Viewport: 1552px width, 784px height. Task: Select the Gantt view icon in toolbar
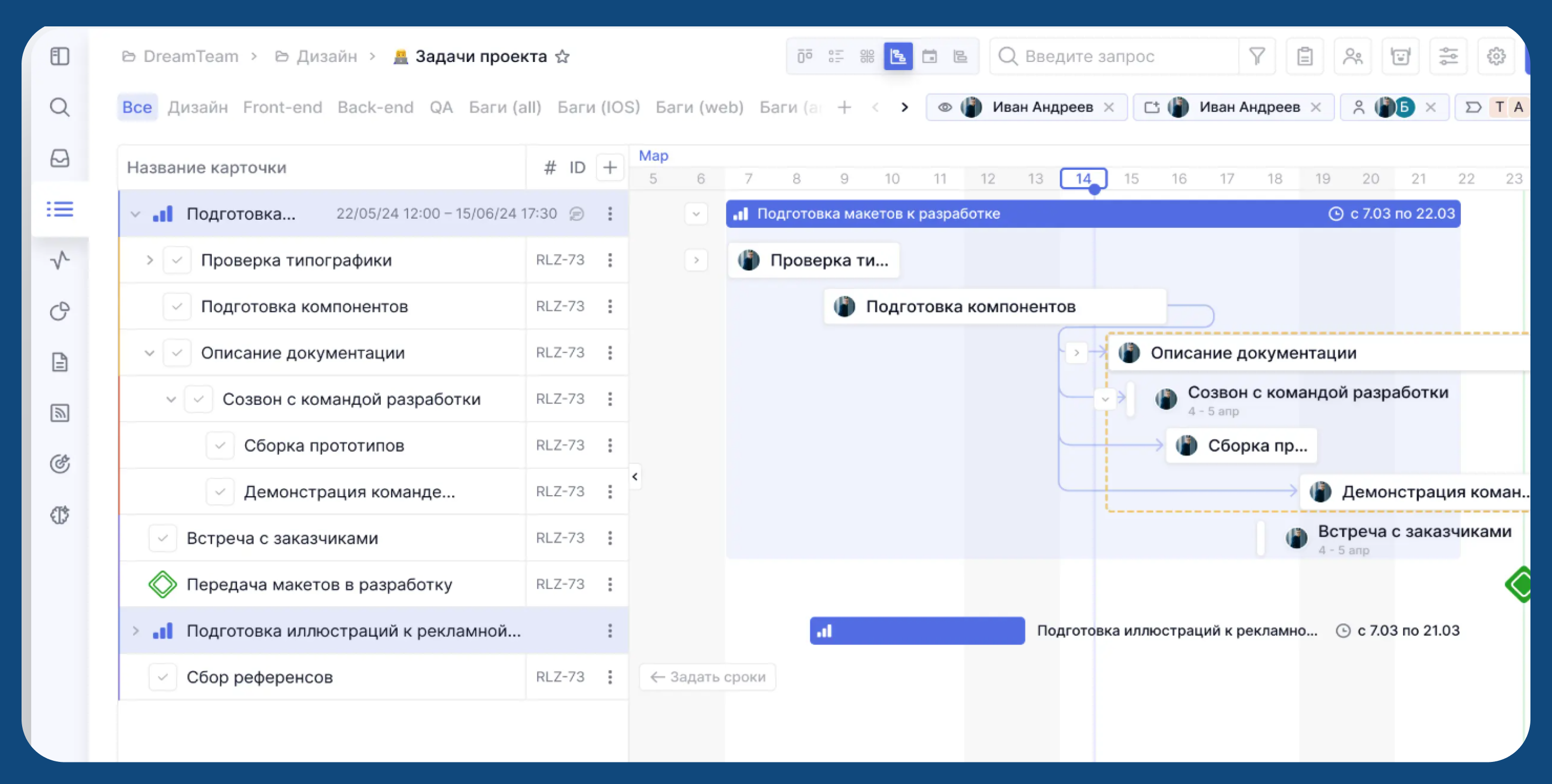pyautogui.click(x=898, y=57)
